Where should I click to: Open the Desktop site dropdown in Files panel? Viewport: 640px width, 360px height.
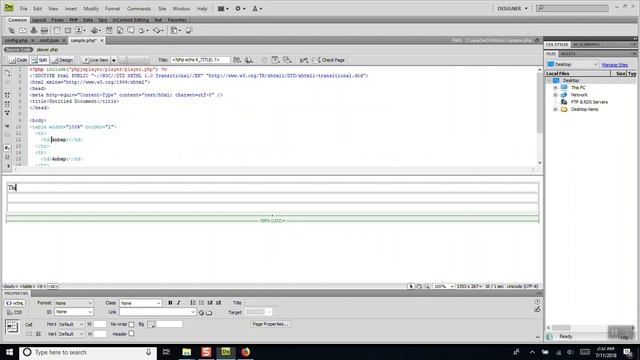point(572,64)
